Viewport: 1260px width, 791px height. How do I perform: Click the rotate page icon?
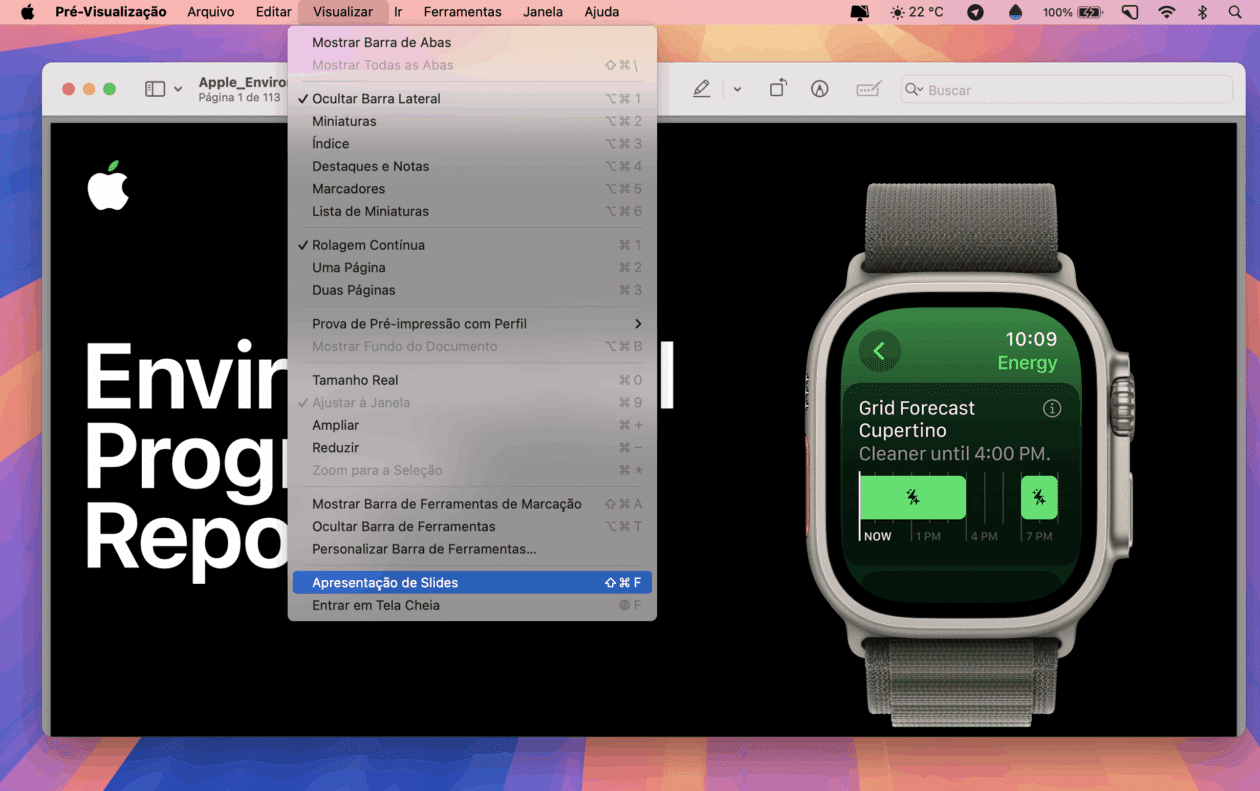pyautogui.click(x=778, y=89)
